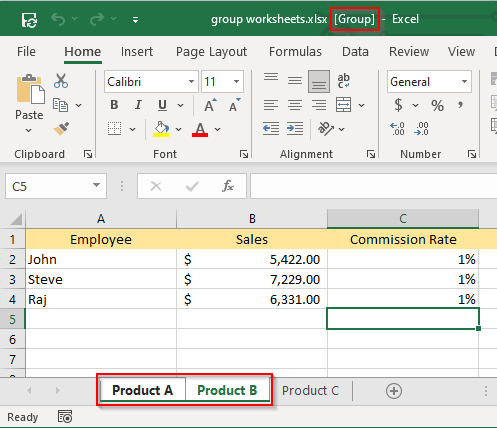Viewport: 497px width, 428px height.
Task: Center text horizontally
Action: tap(295, 105)
